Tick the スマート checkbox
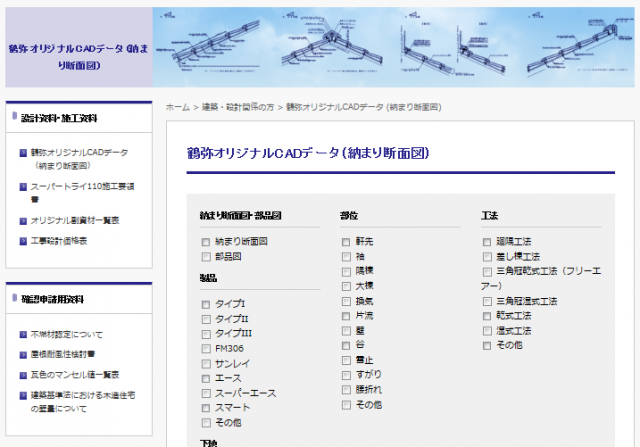 tap(206, 408)
